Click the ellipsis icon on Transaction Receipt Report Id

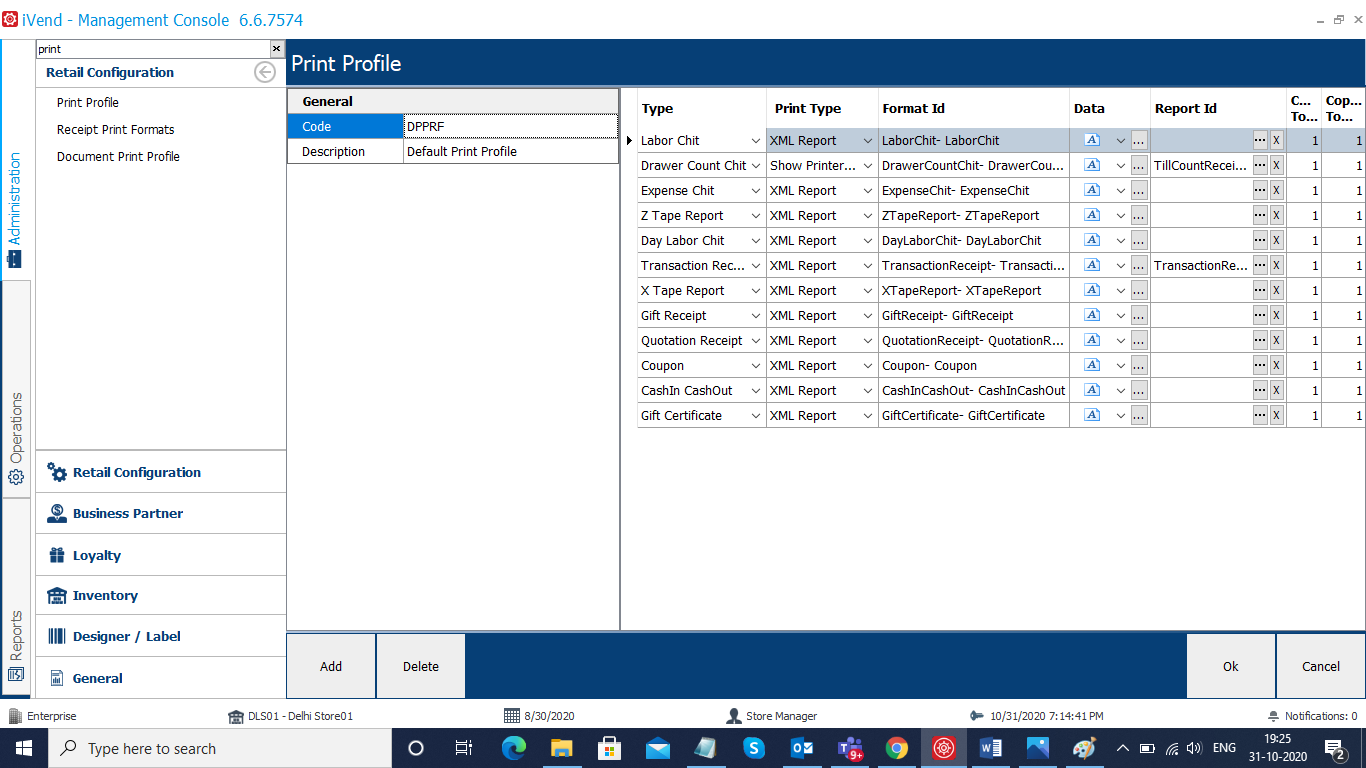coord(1259,265)
